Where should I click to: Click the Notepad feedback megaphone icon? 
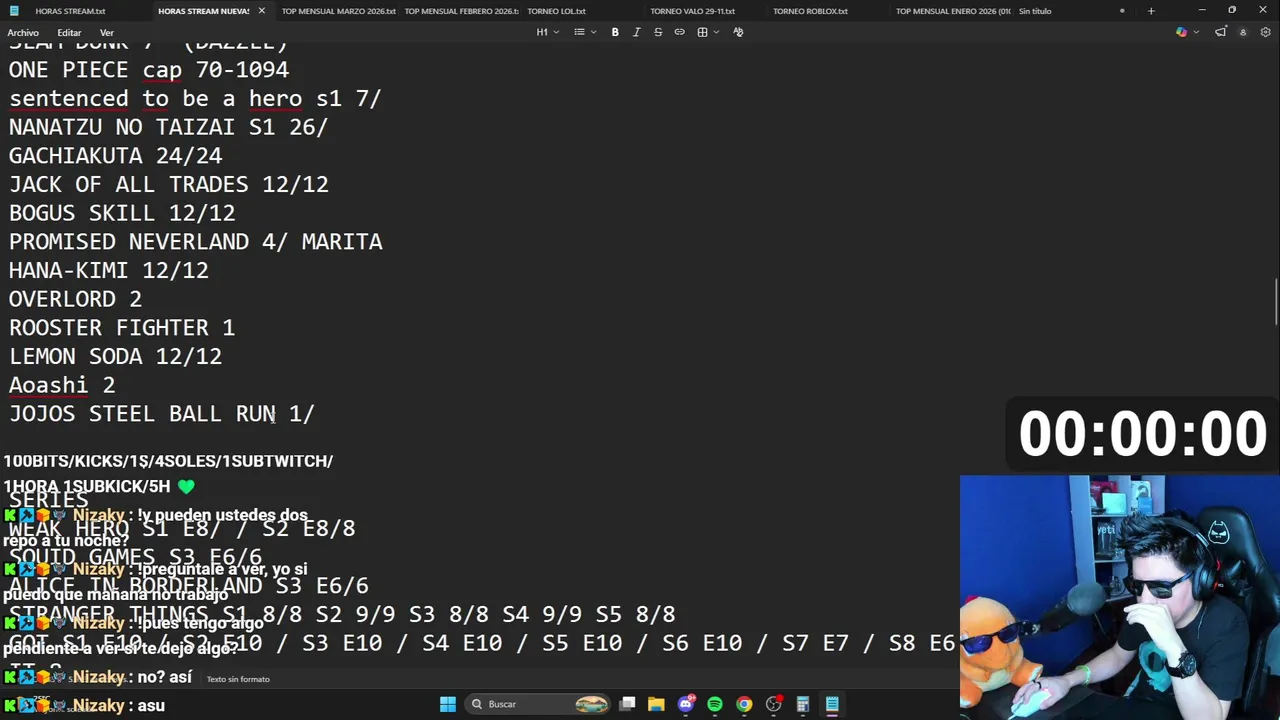point(1220,32)
